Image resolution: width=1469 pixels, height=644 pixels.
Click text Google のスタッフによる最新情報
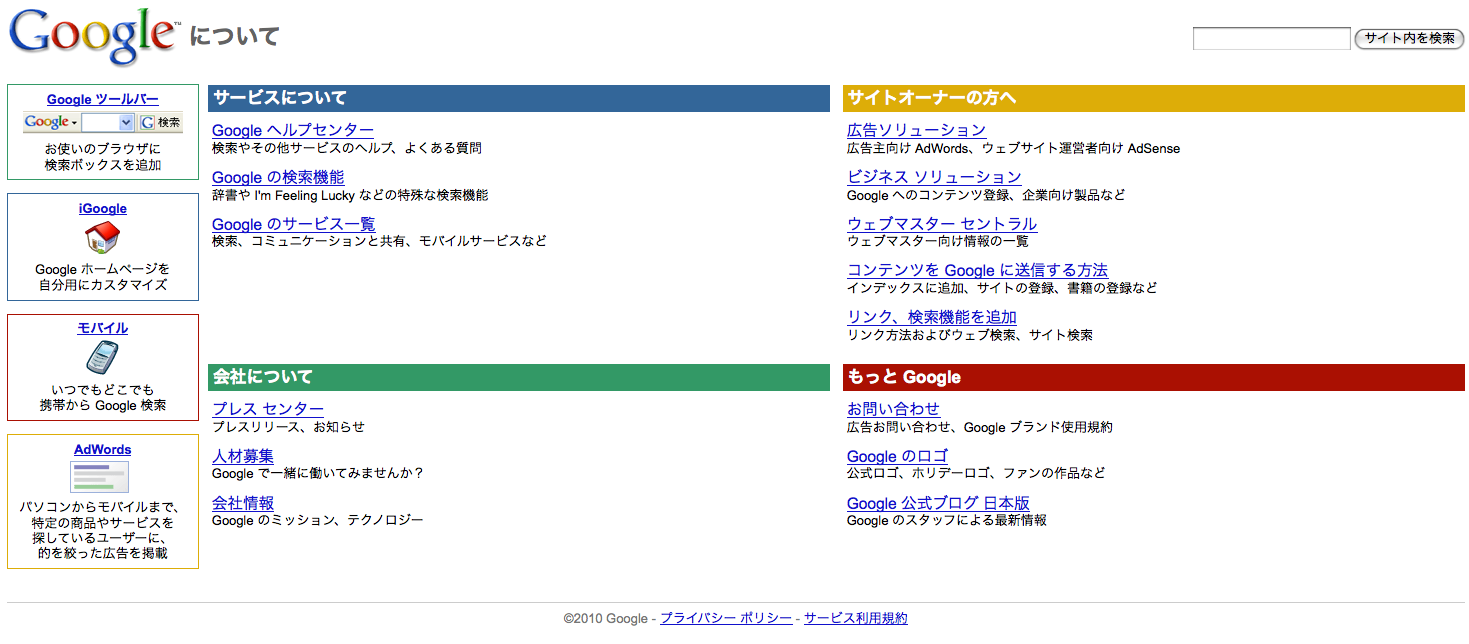click(x=947, y=521)
